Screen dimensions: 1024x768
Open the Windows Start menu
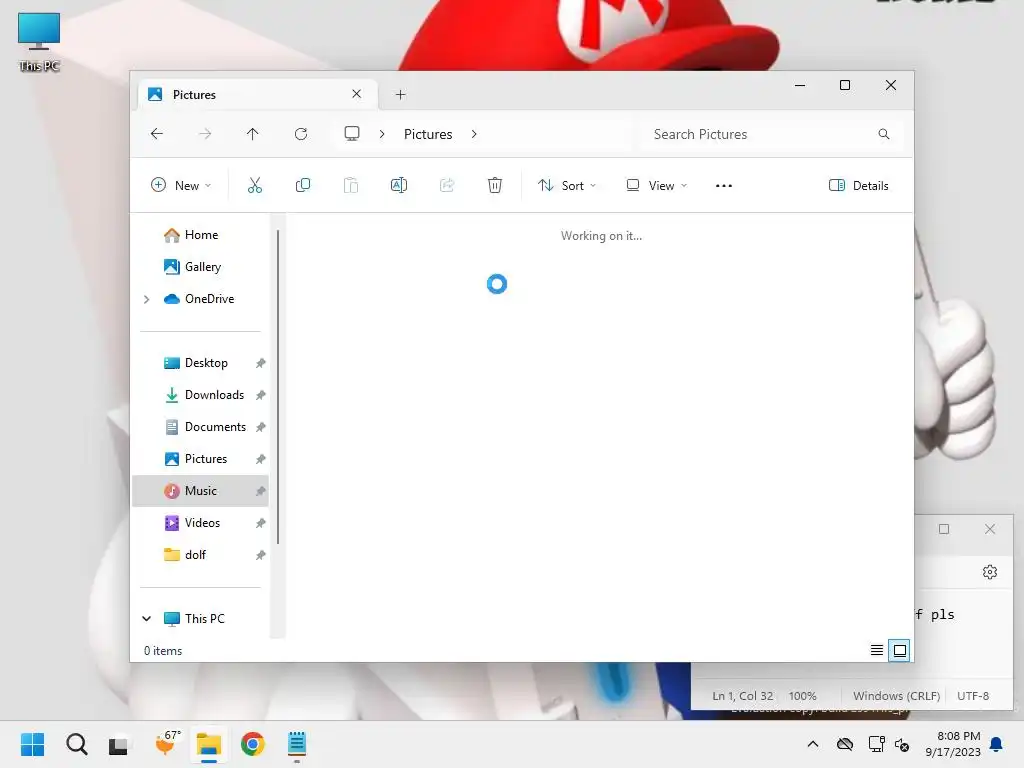click(33, 744)
